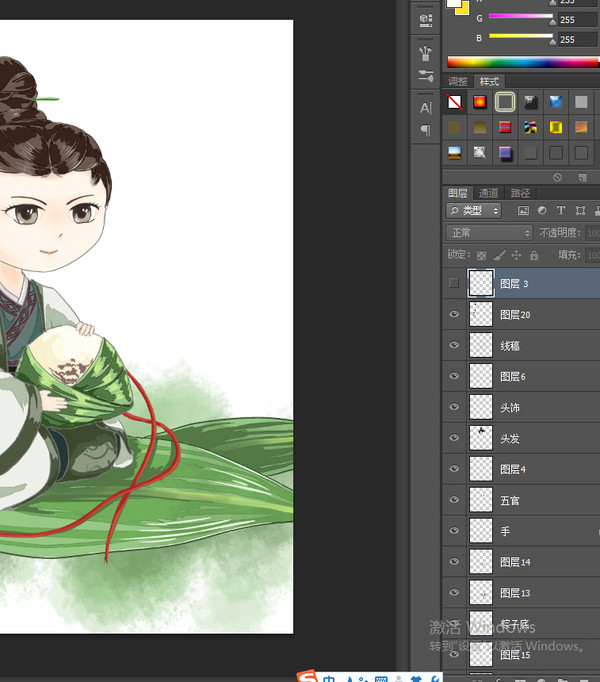Select the 线稿 layer name
600x682 pixels.
[x=510, y=345]
